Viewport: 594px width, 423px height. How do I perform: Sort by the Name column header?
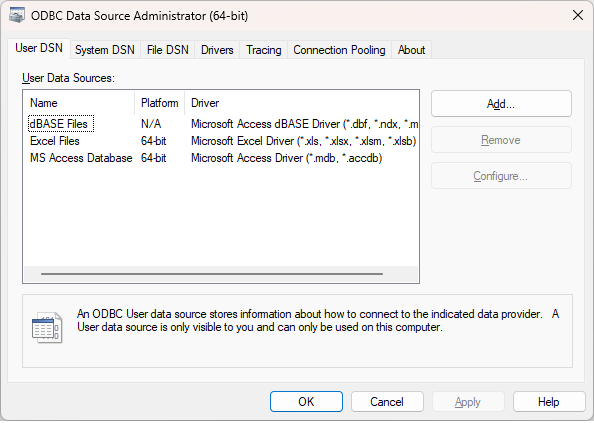(79, 103)
